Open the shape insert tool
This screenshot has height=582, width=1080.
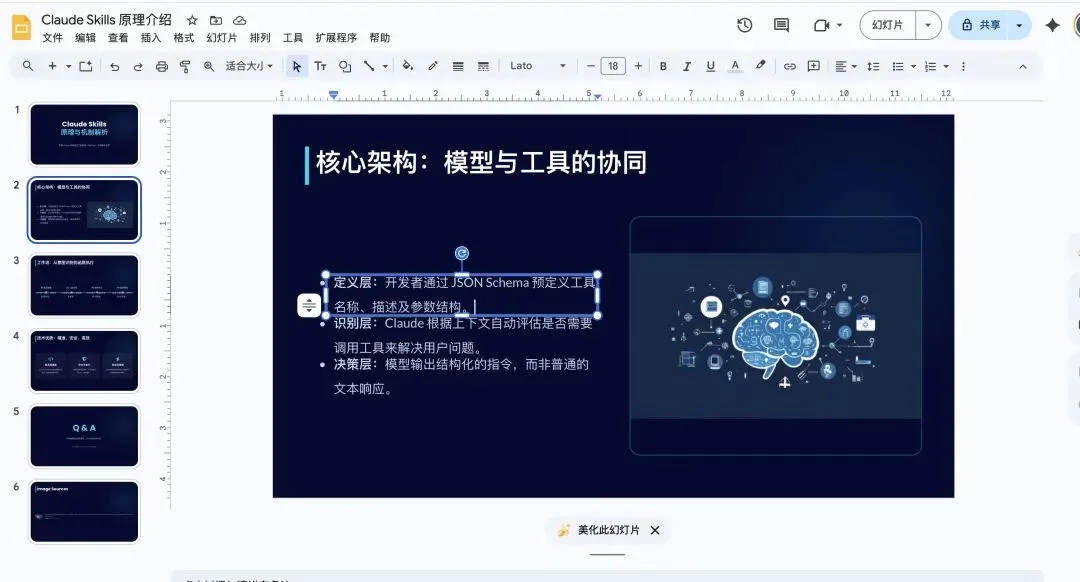pos(344,66)
